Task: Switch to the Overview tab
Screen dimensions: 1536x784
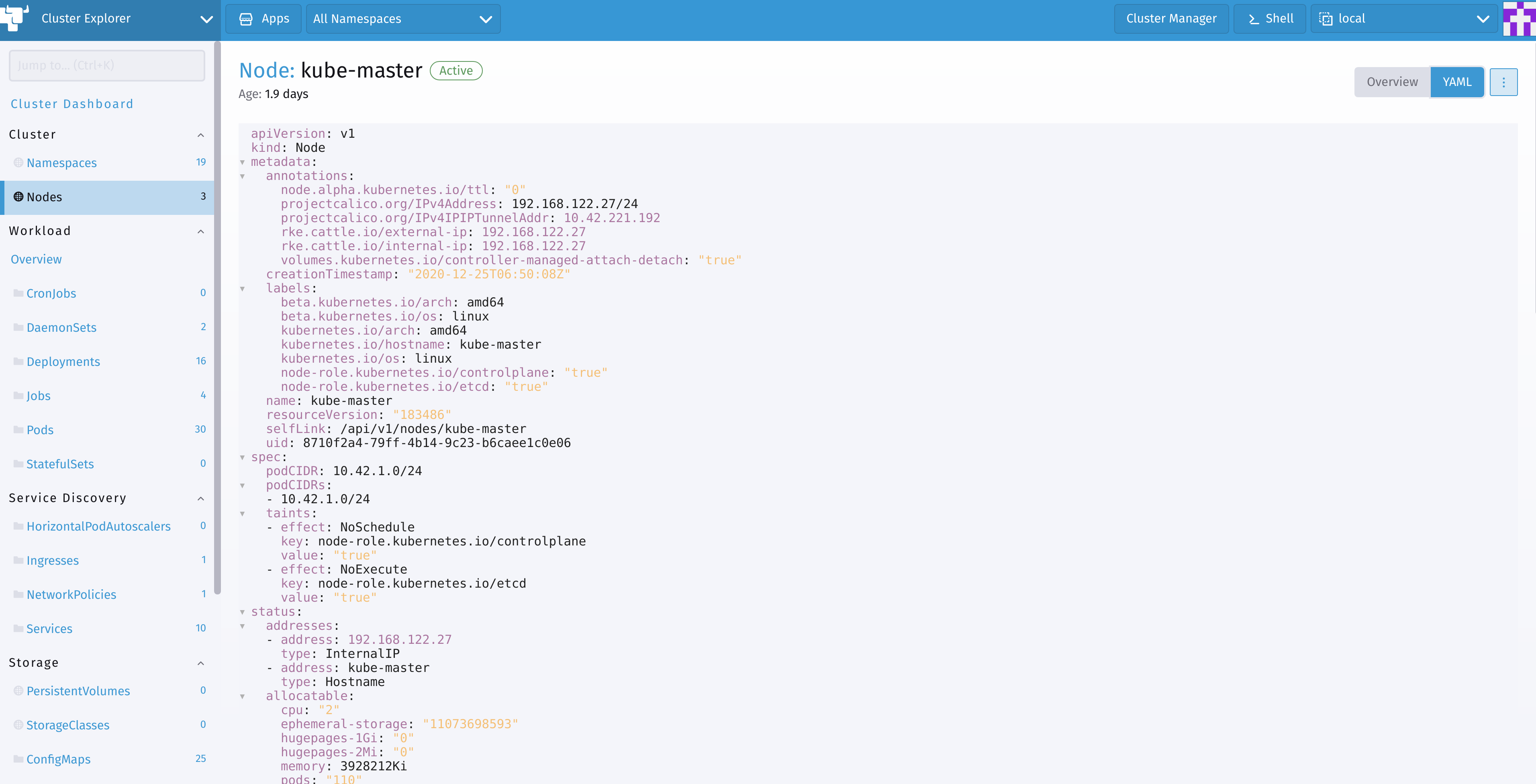Action: click(1392, 82)
